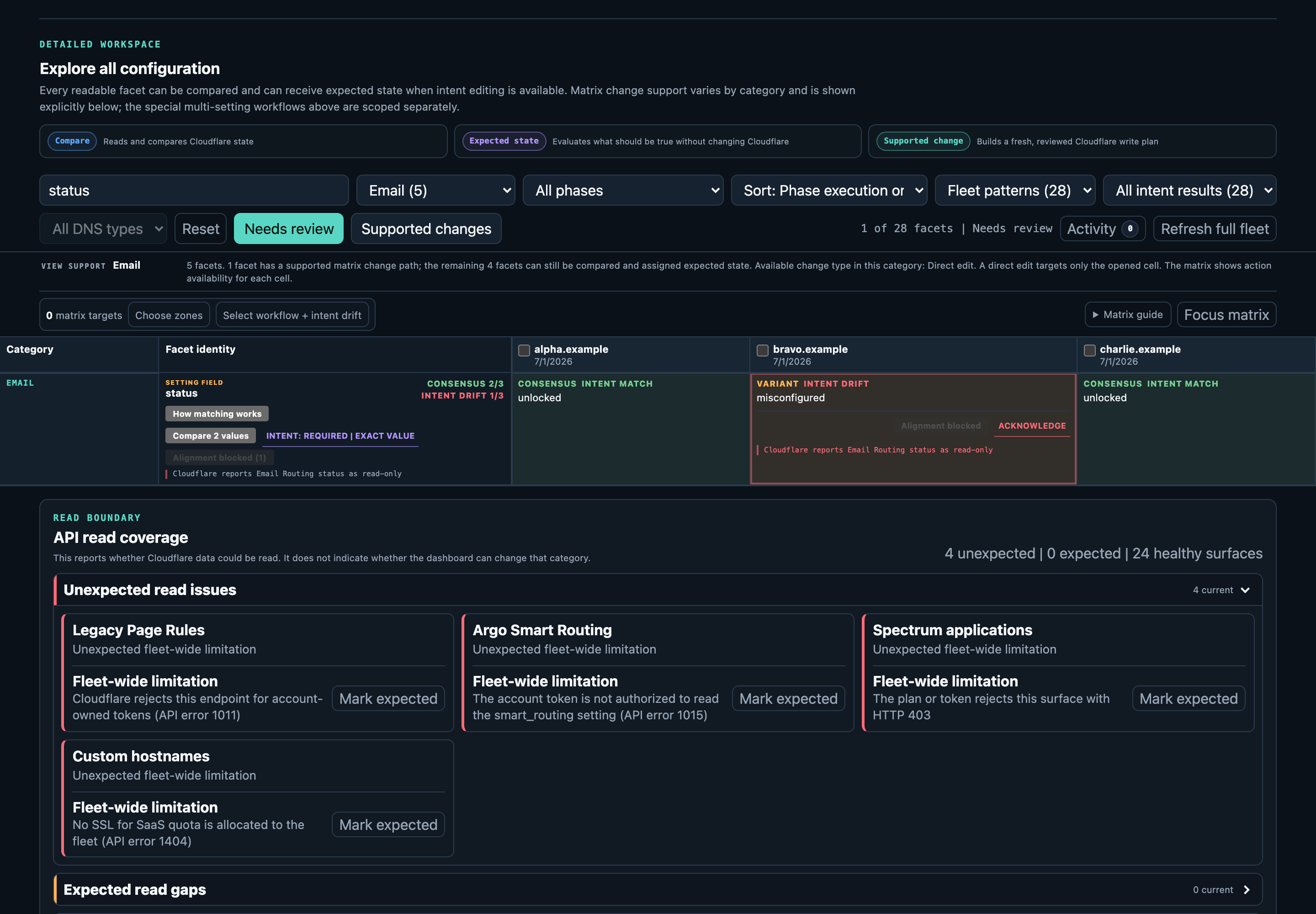The height and width of the screenshot is (914, 1316).
Task: Mark Legacy Page Rules limitation as expected
Action: pyautogui.click(x=388, y=698)
